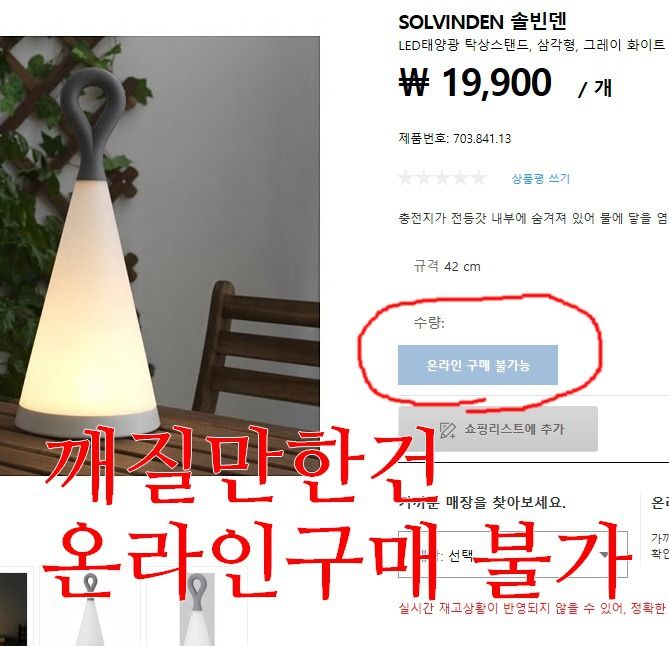Rate one star using the first star
This screenshot has width=669, height=646.
click(x=405, y=178)
